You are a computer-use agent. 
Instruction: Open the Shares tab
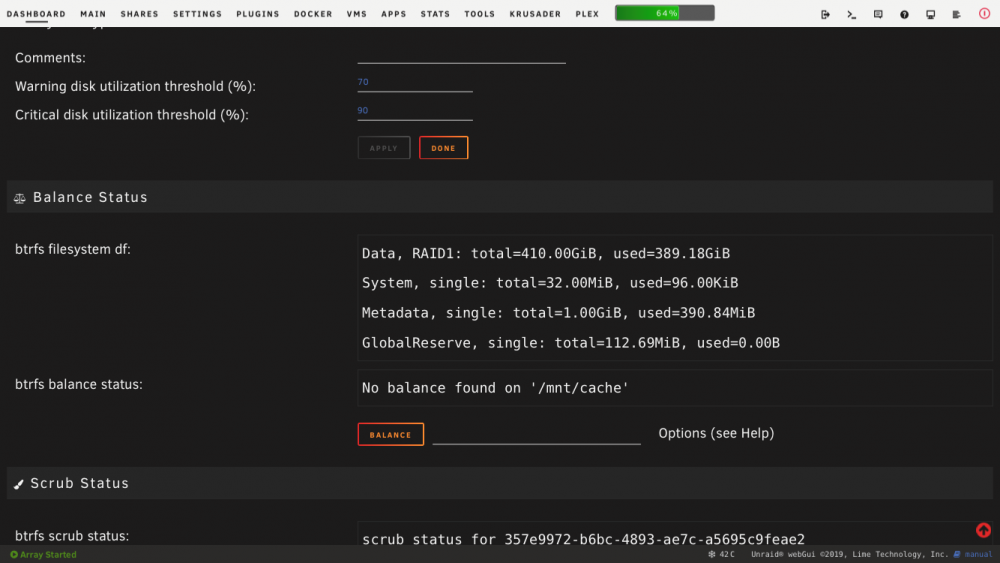(x=140, y=14)
